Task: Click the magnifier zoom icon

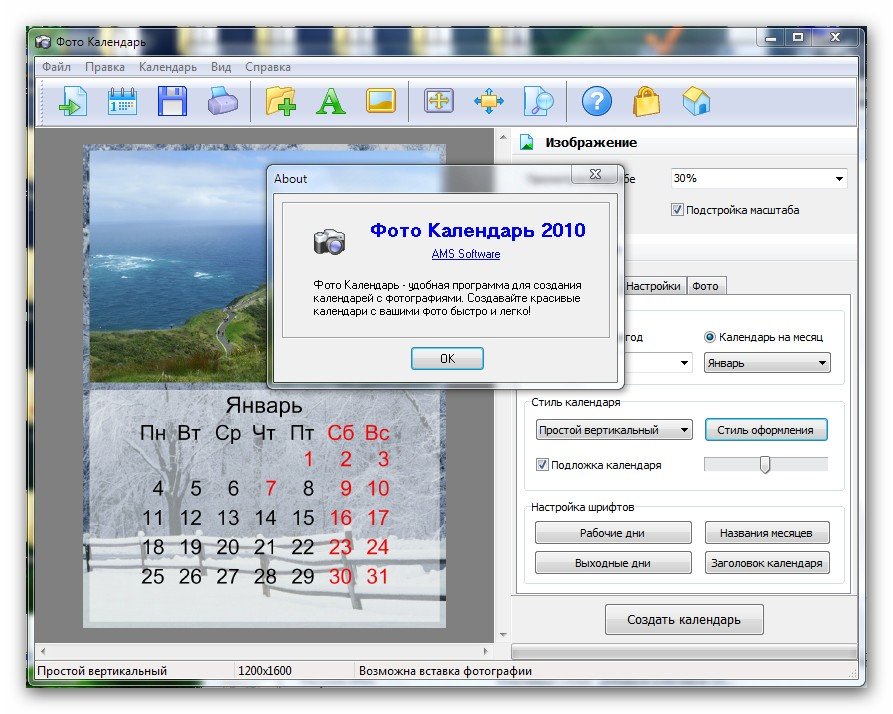Action: [x=539, y=101]
